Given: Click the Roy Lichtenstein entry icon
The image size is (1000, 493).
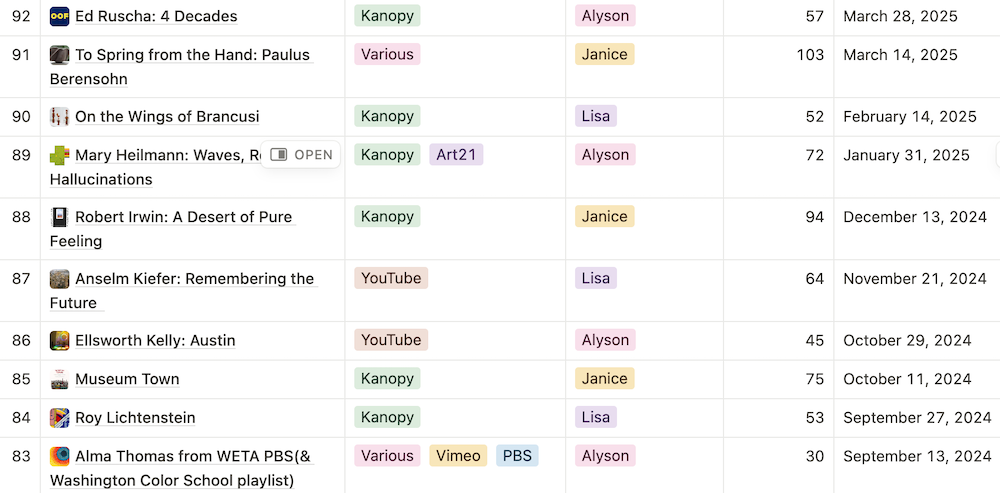Looking at the screenshot, I should [x=59, y=418].
